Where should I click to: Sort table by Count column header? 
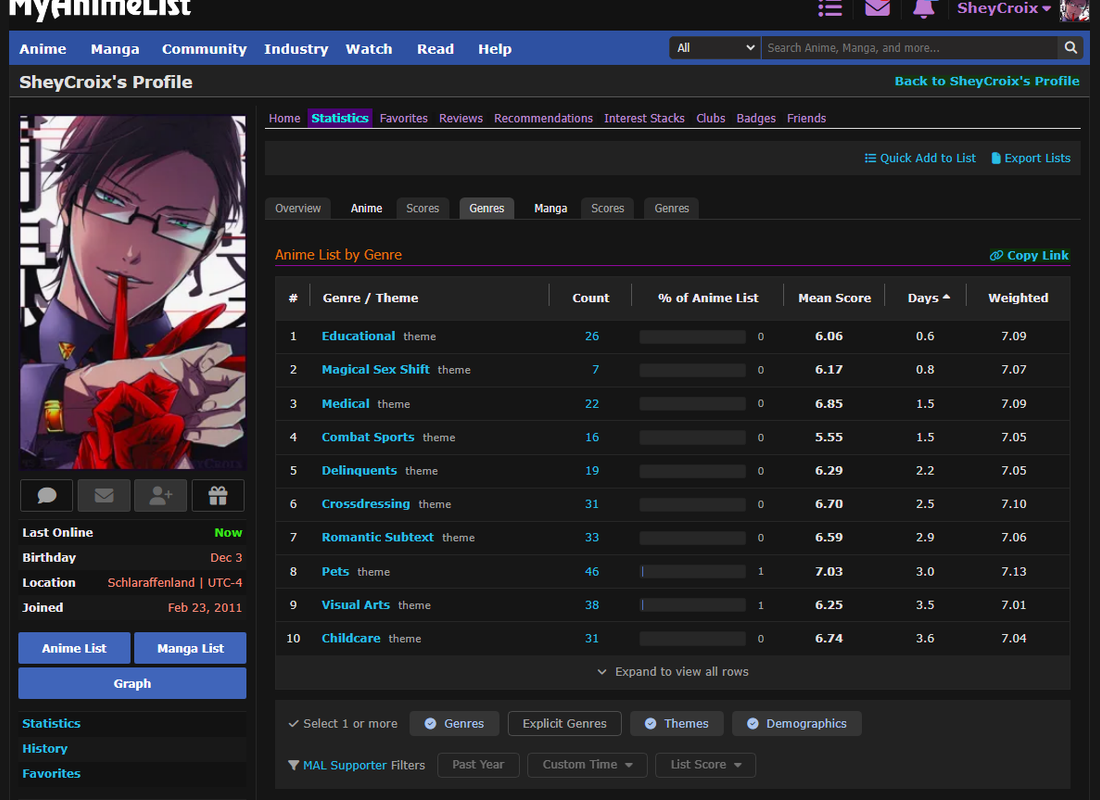591,298
